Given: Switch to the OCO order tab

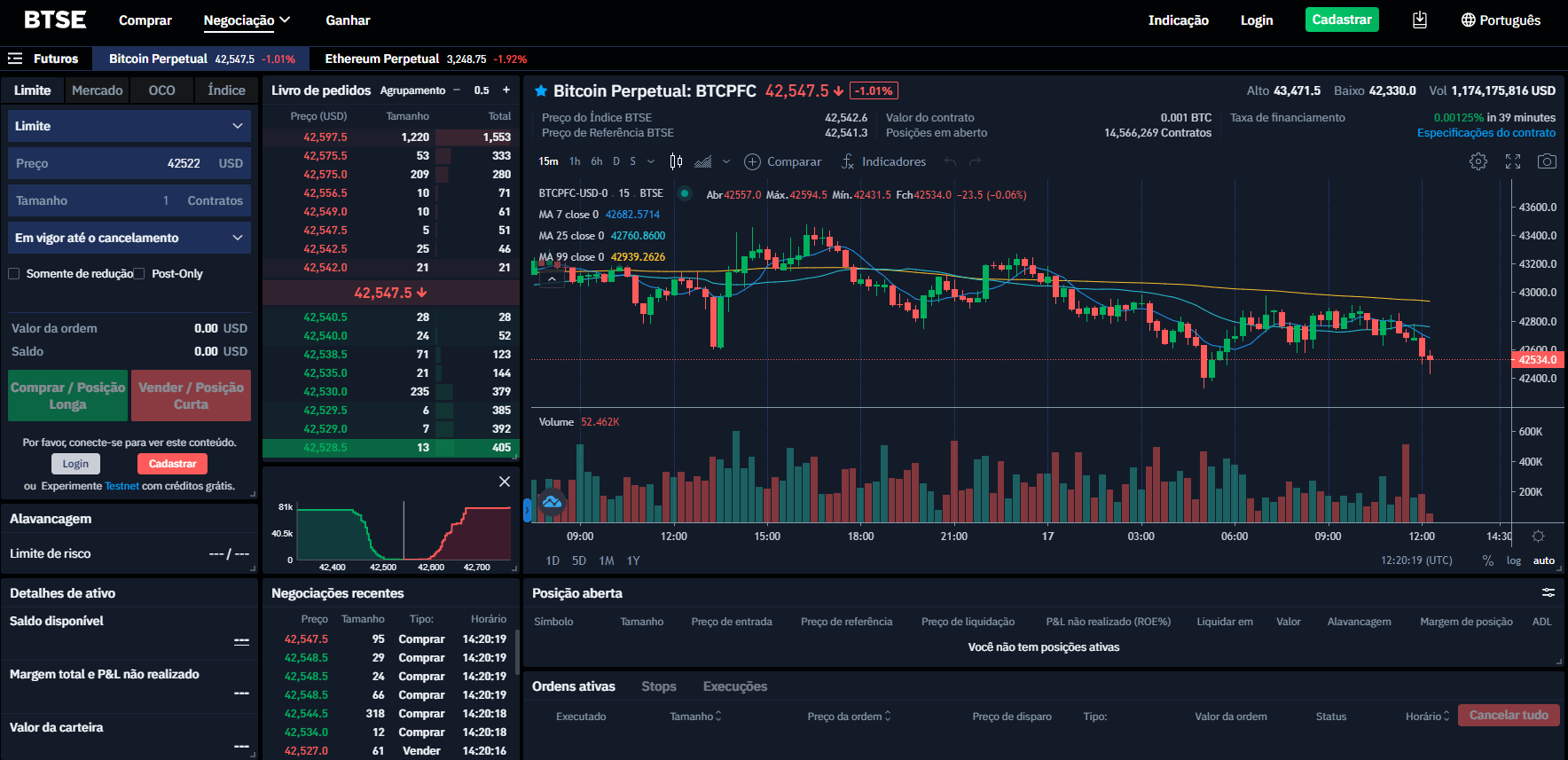Looking at the screenshot, I should click(162, 90).
